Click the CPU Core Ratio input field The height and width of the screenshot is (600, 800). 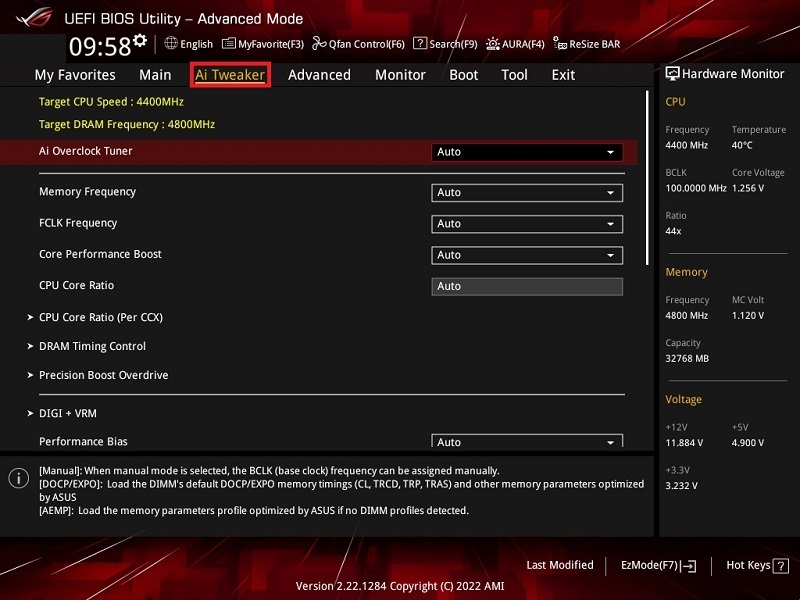[x=527, y=286]
